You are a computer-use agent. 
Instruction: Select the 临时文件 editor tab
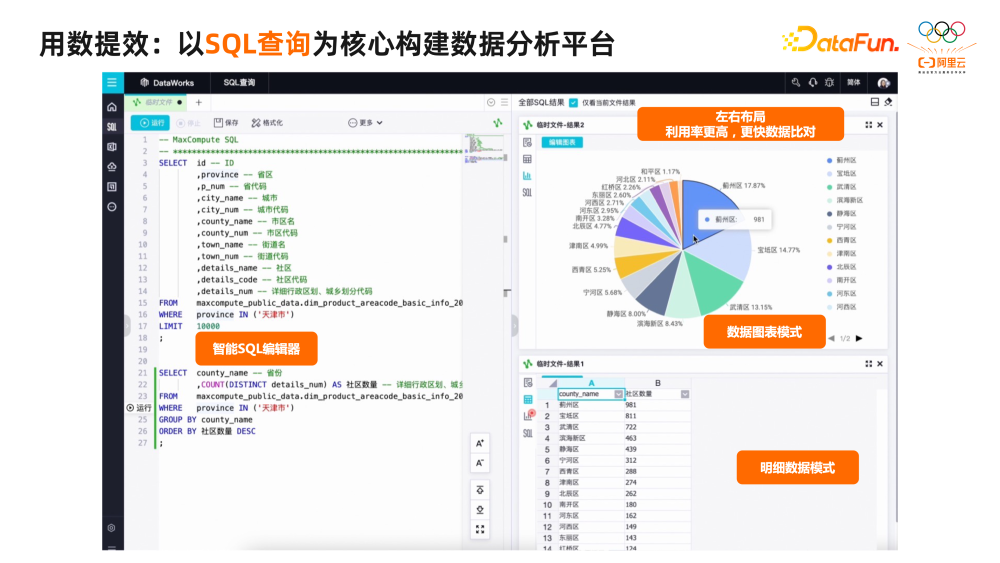(x=158, y=102)
